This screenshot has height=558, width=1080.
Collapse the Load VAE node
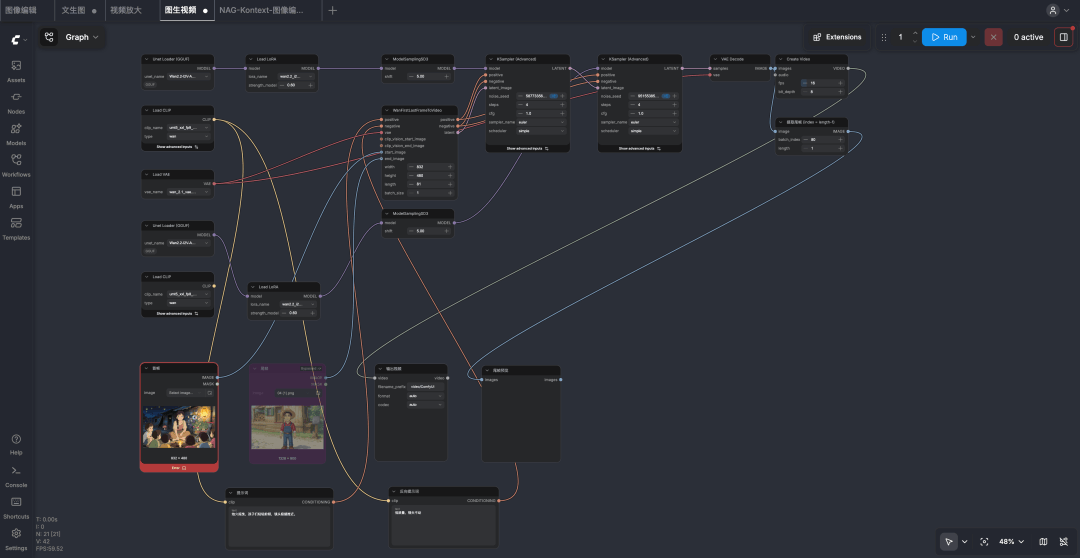pos(147,175)
